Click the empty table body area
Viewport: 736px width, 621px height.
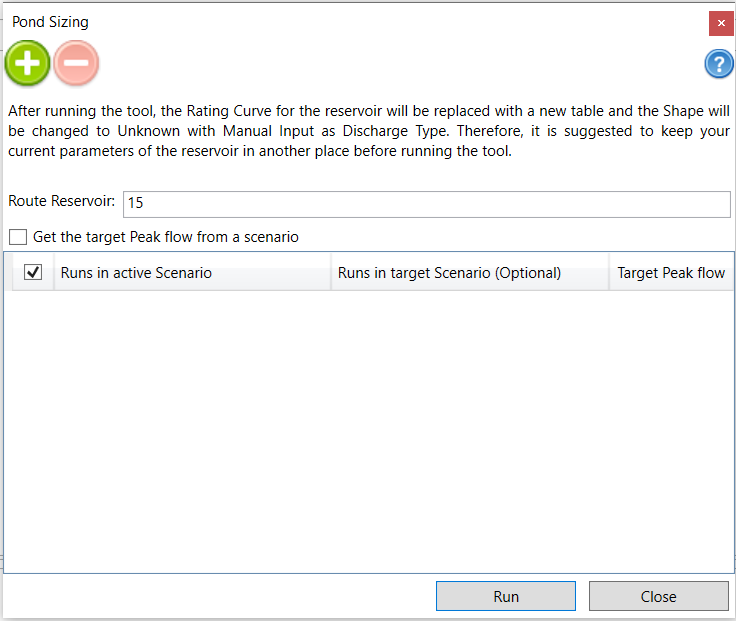tap(368, 430)
